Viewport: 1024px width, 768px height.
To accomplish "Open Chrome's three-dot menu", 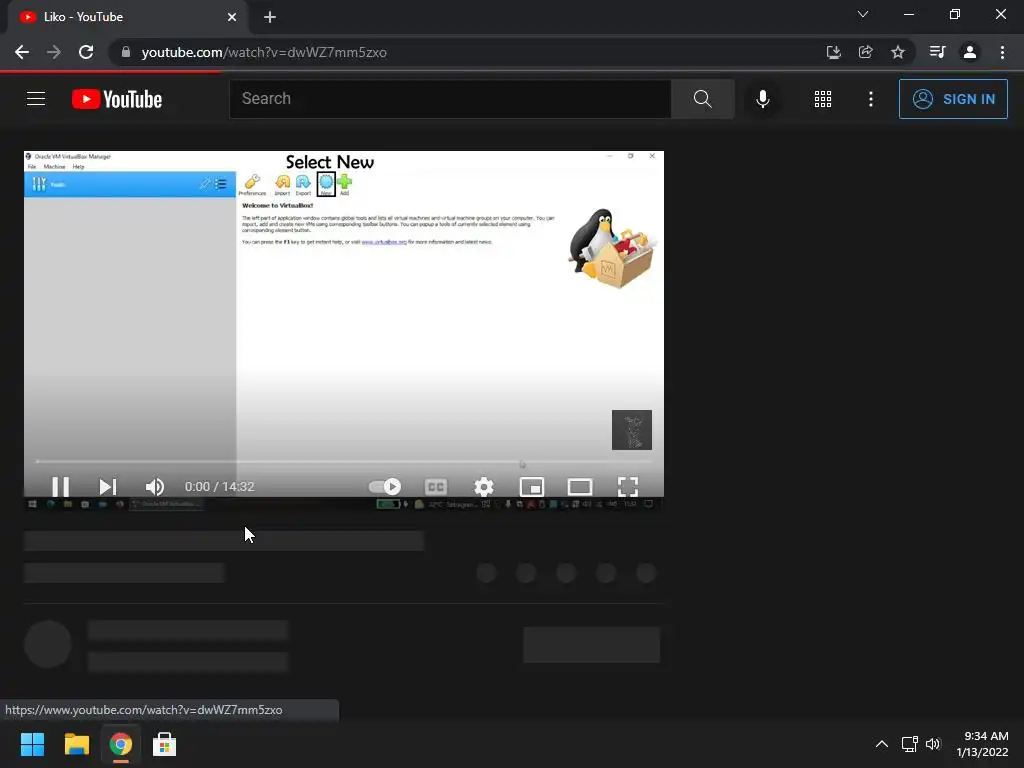I will [1002, 52].
